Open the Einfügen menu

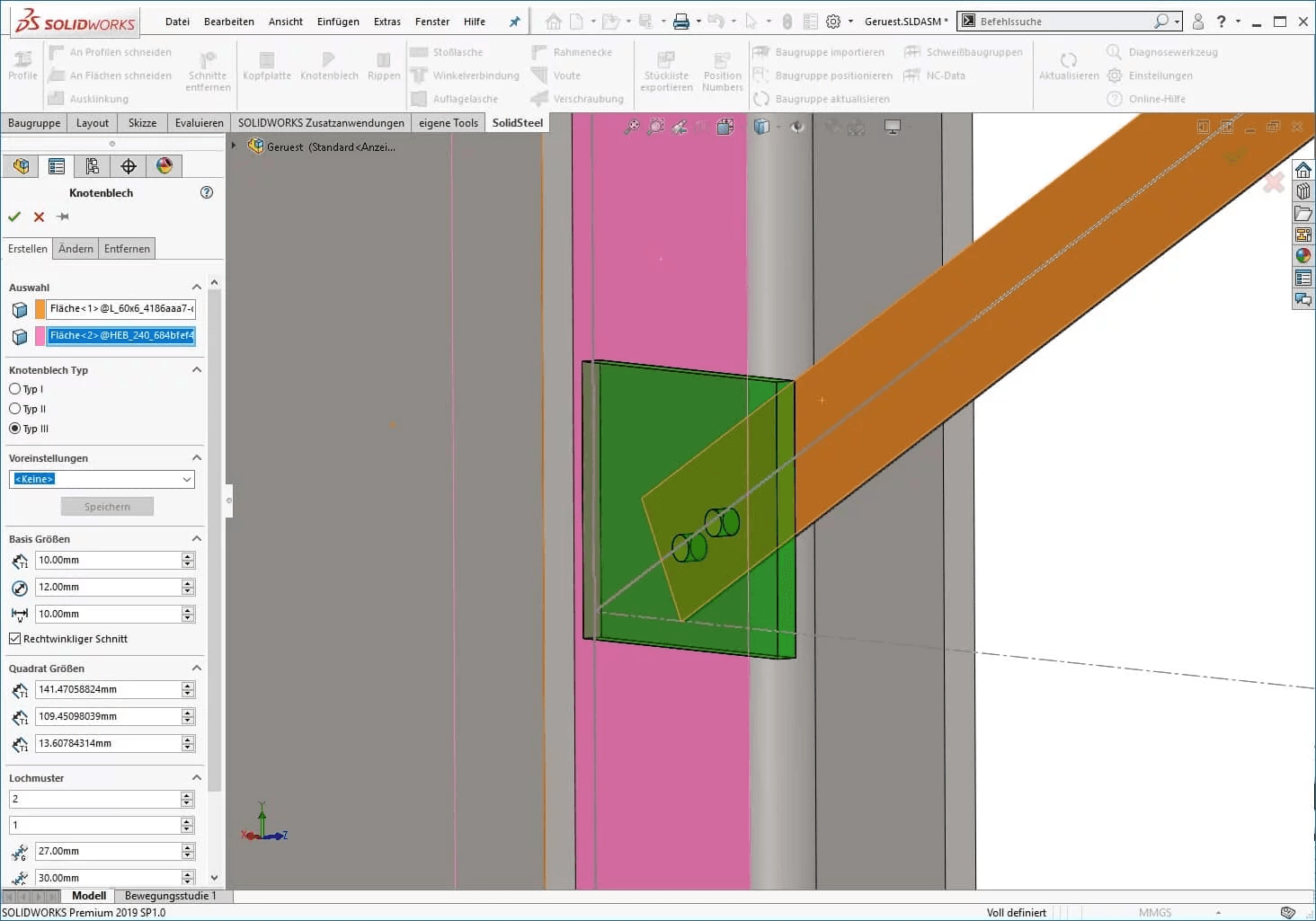click(338, 22)
